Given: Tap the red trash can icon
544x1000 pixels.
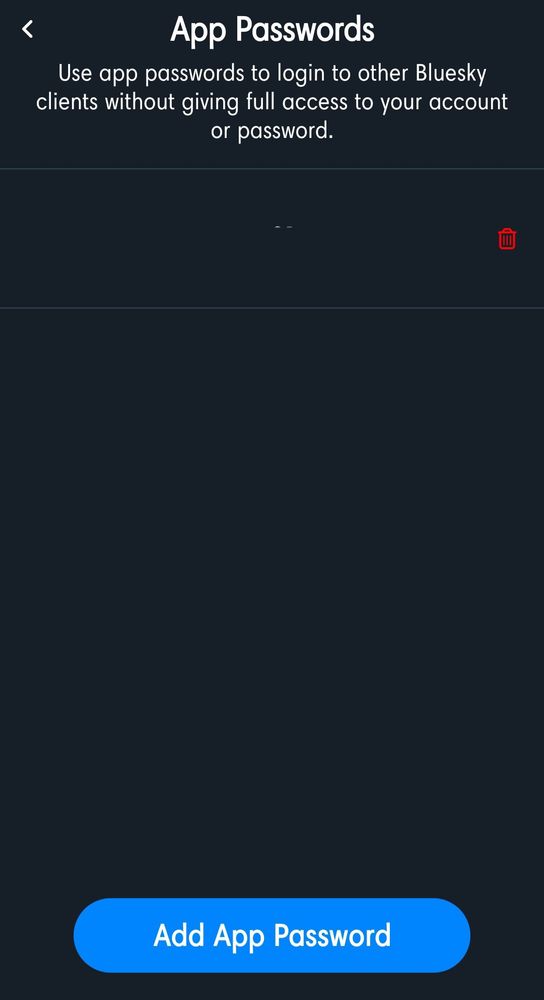Looking at the screenshot, I should 507,239.
